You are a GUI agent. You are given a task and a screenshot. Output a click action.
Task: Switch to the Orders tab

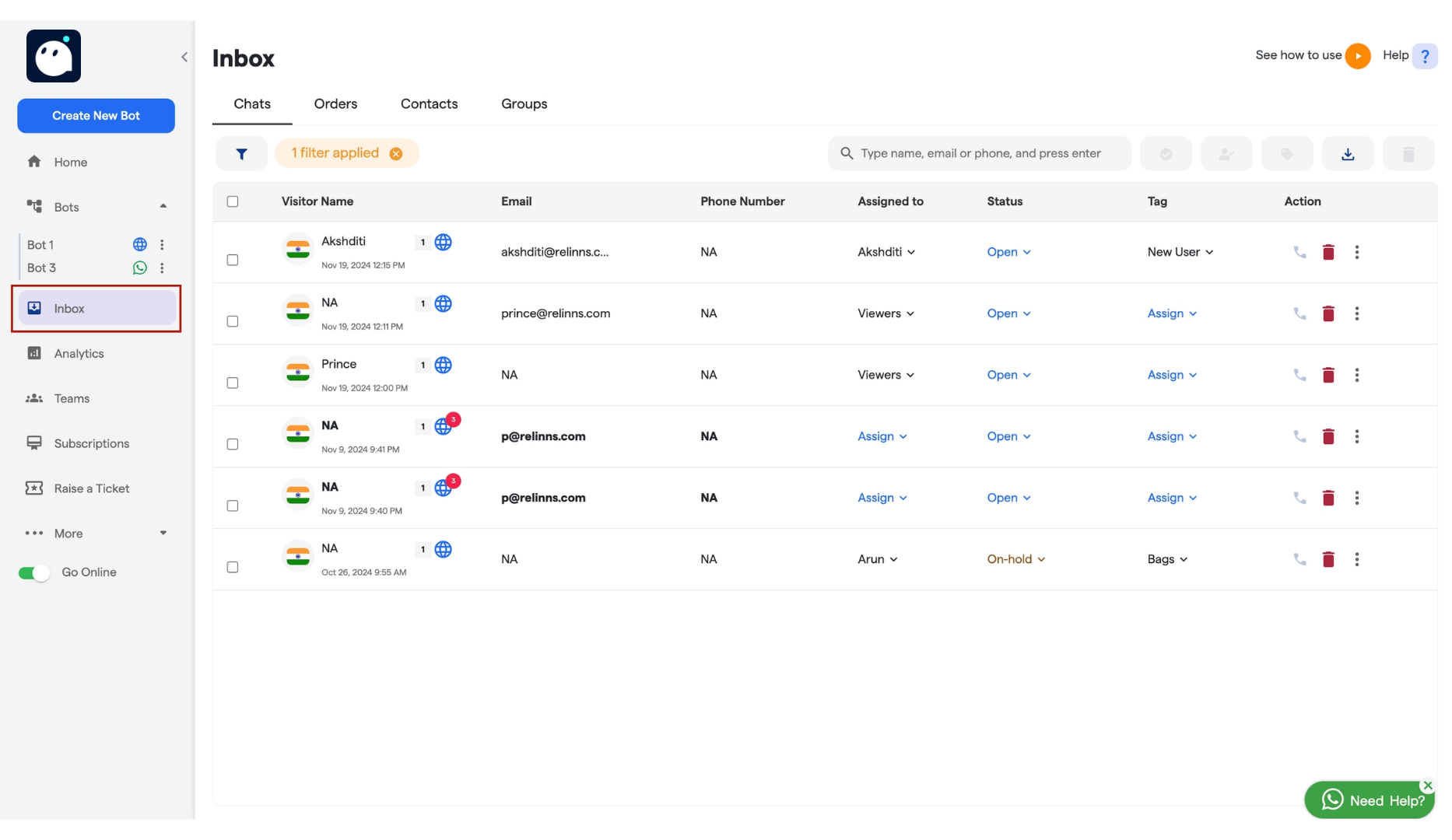pos(335,104)
